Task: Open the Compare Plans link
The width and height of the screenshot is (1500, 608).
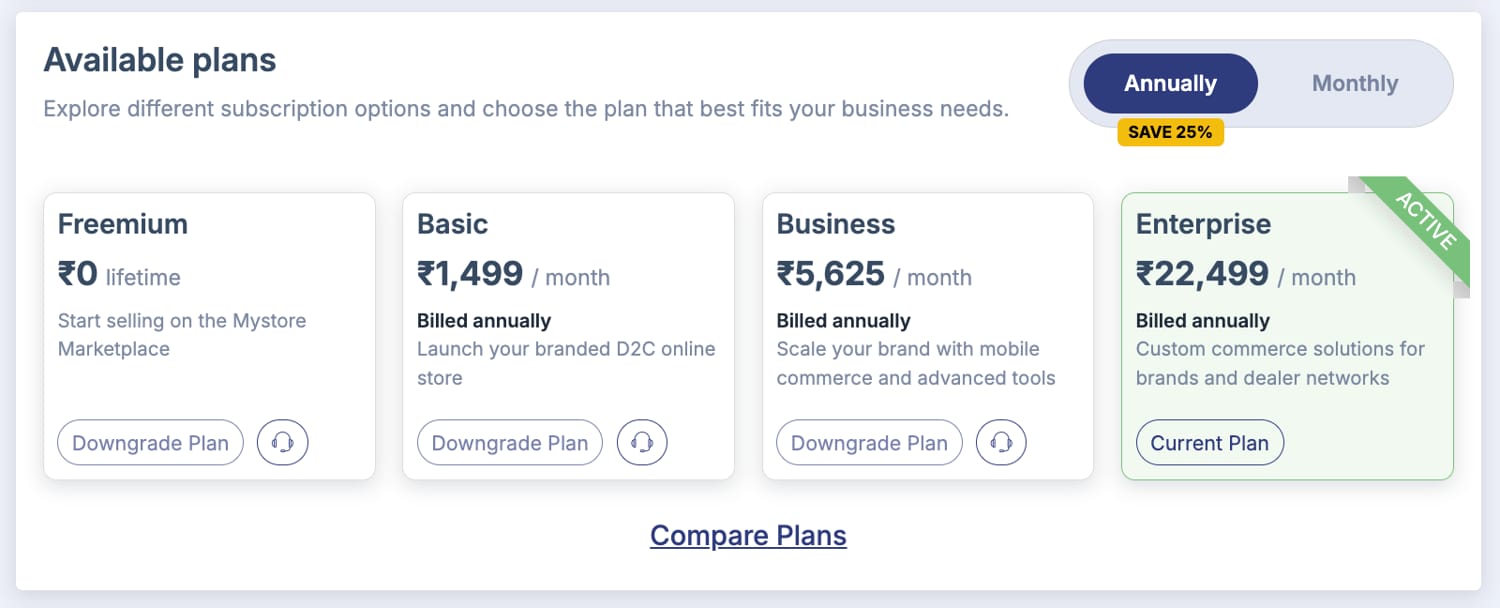Action: [x=748, y=536]
